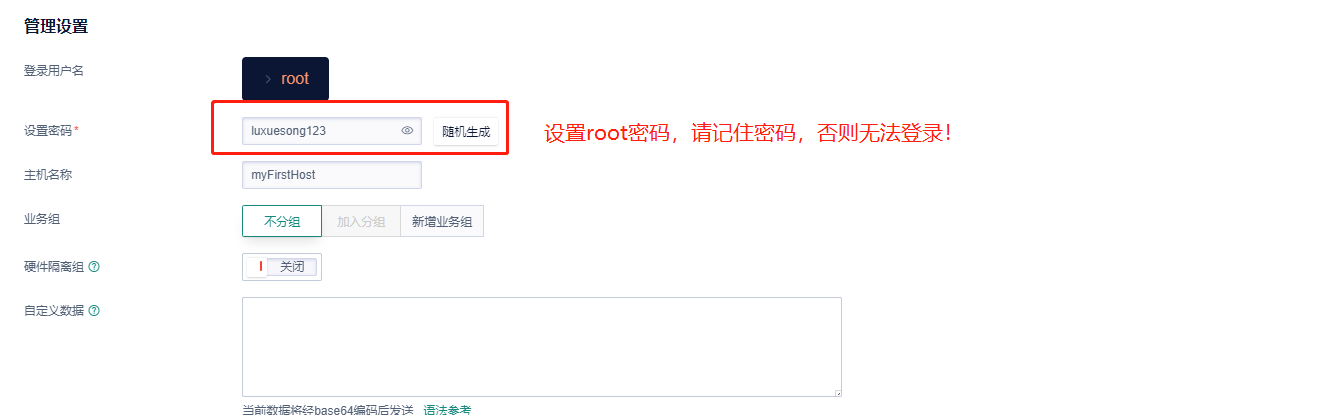Open the 语法参考 link

[447, 409]
